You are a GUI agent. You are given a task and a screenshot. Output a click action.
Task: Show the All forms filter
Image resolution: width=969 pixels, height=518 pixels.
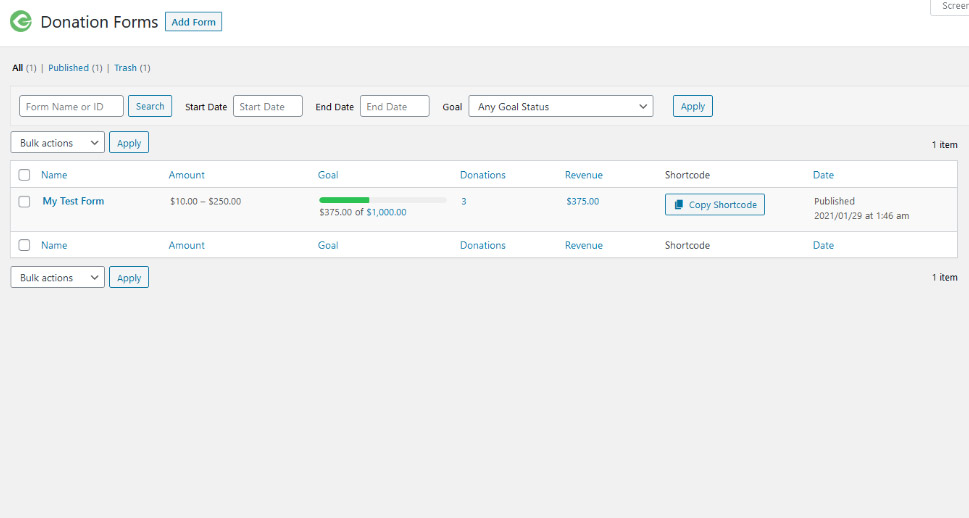click(17, 68)
